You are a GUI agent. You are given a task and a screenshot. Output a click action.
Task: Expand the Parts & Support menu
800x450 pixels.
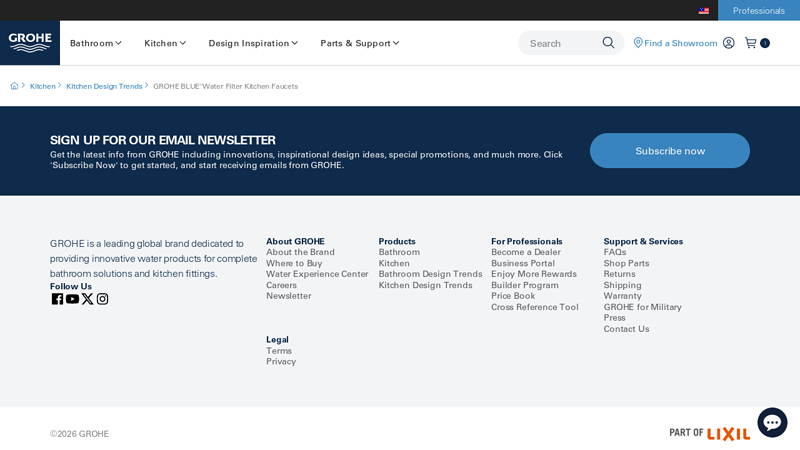click(359, 43)
